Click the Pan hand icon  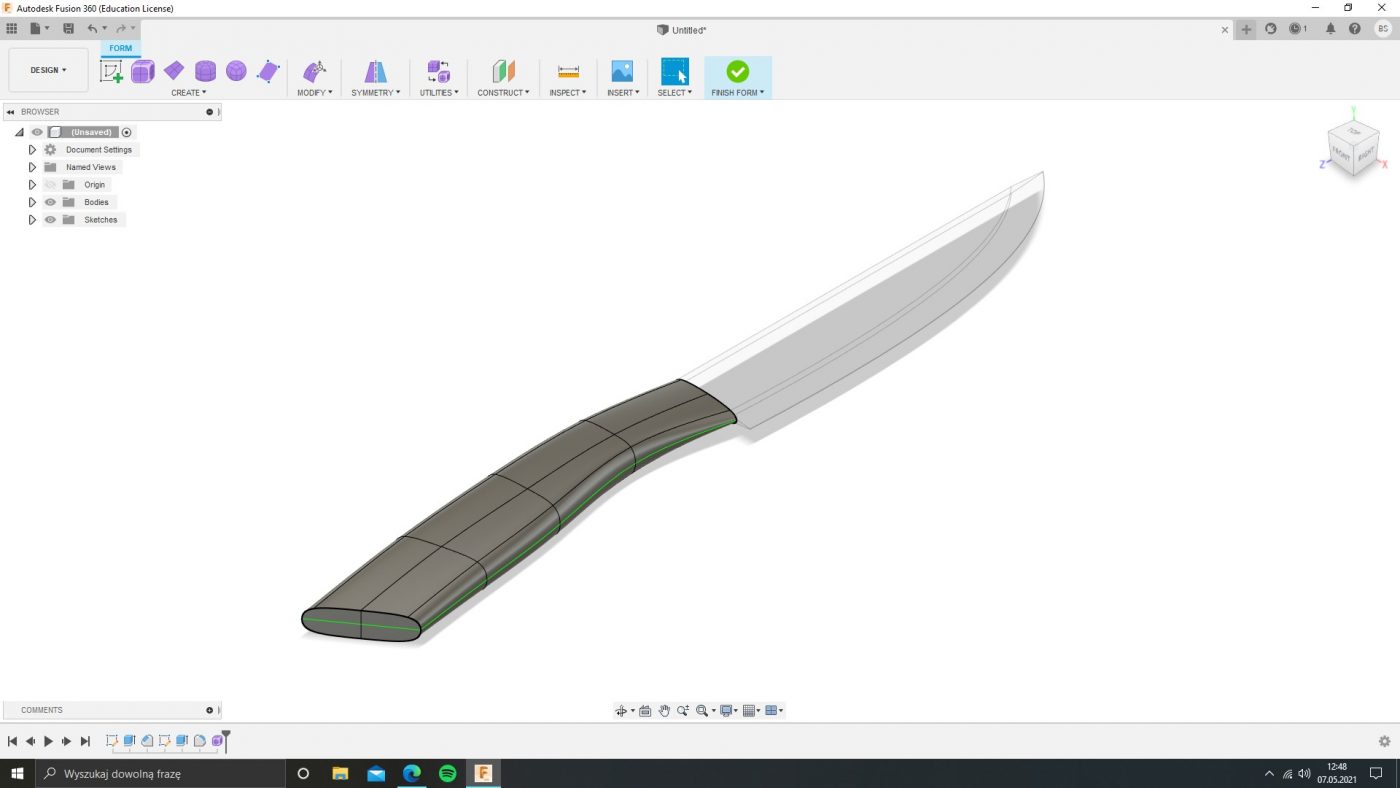664,711
